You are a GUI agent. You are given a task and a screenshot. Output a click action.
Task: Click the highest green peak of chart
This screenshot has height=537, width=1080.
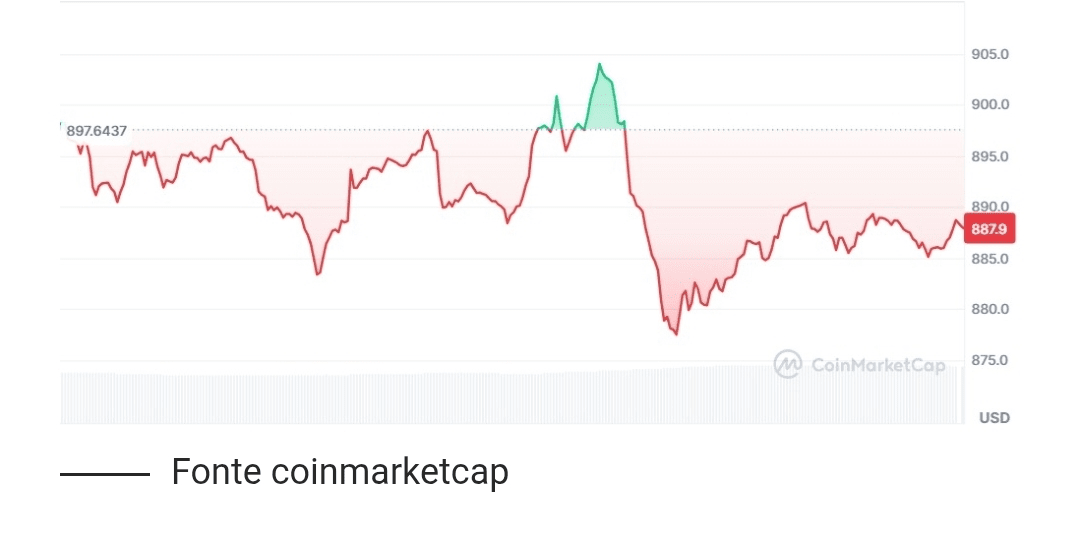click(599, 65)
